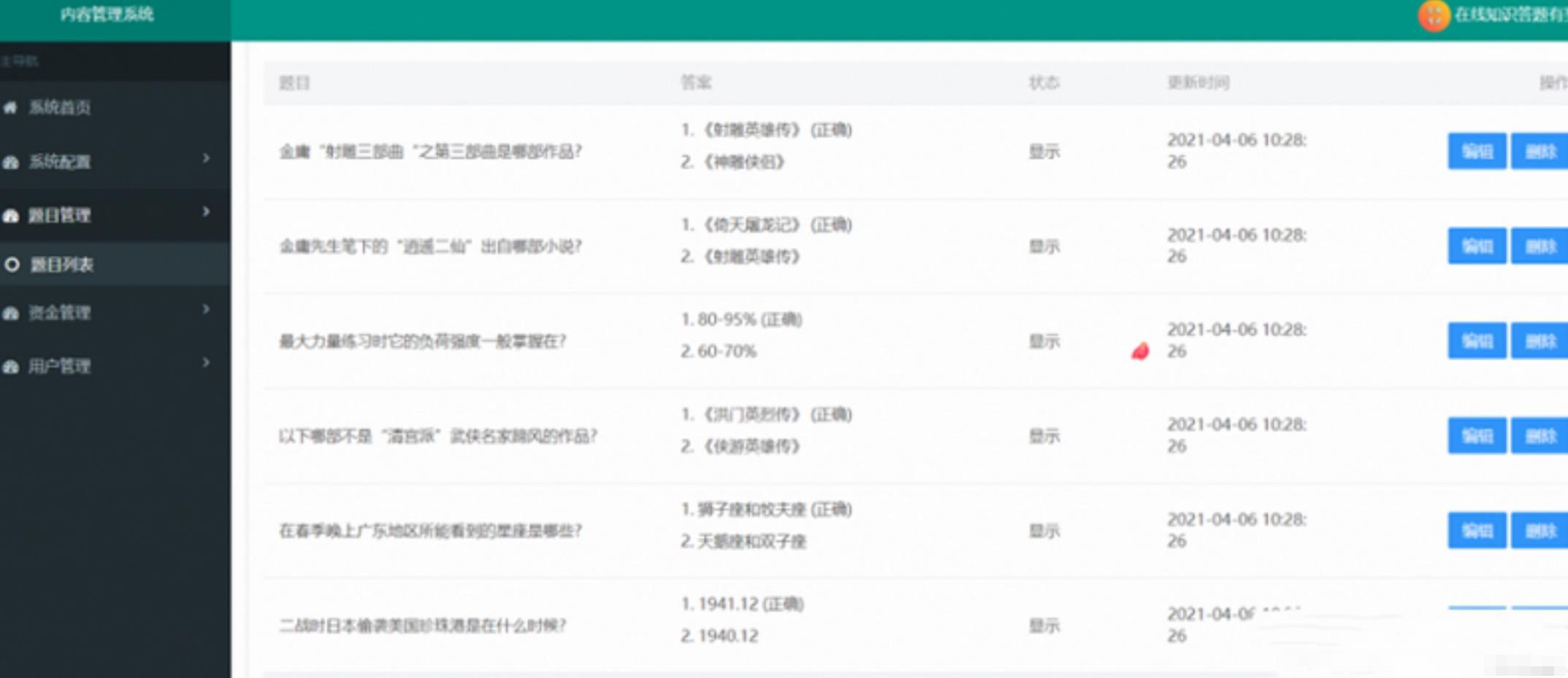Click answer 2. 1940.12
The image size is (1568, 678).
(x=720, y=636)
